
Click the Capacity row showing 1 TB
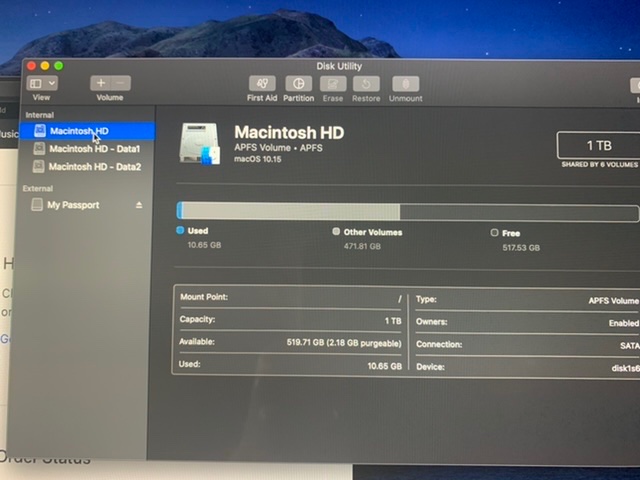click(x=291, y=320)
